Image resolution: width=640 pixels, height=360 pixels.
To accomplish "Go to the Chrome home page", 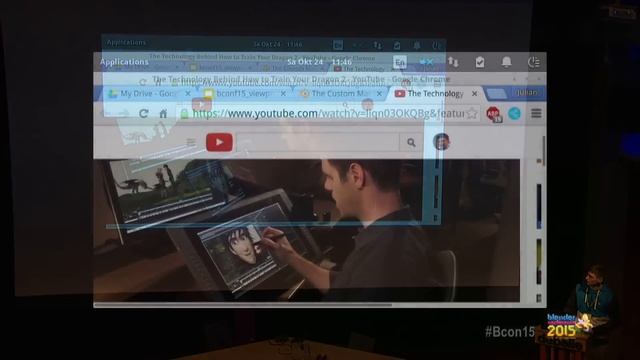I will pyautogui.click(x=163, y=113).
